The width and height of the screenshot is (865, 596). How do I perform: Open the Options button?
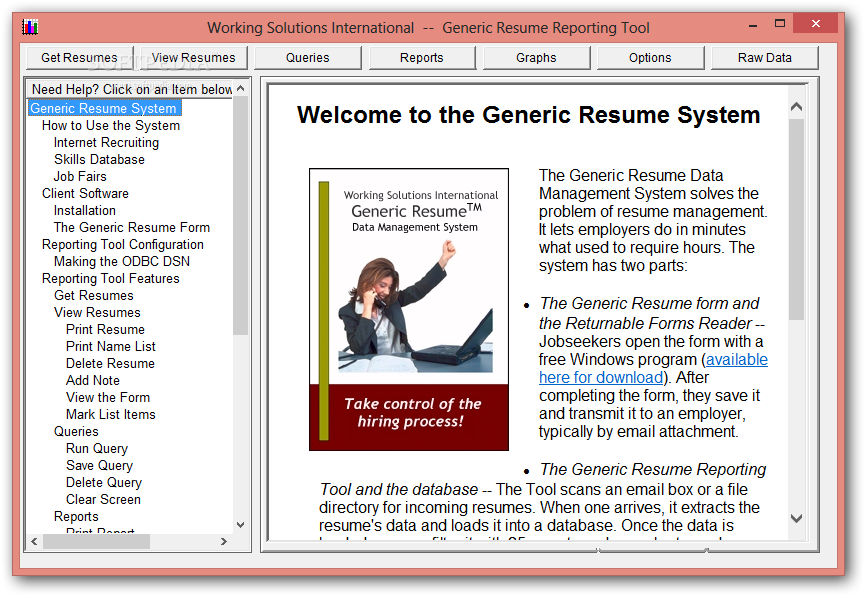[650, 57]
